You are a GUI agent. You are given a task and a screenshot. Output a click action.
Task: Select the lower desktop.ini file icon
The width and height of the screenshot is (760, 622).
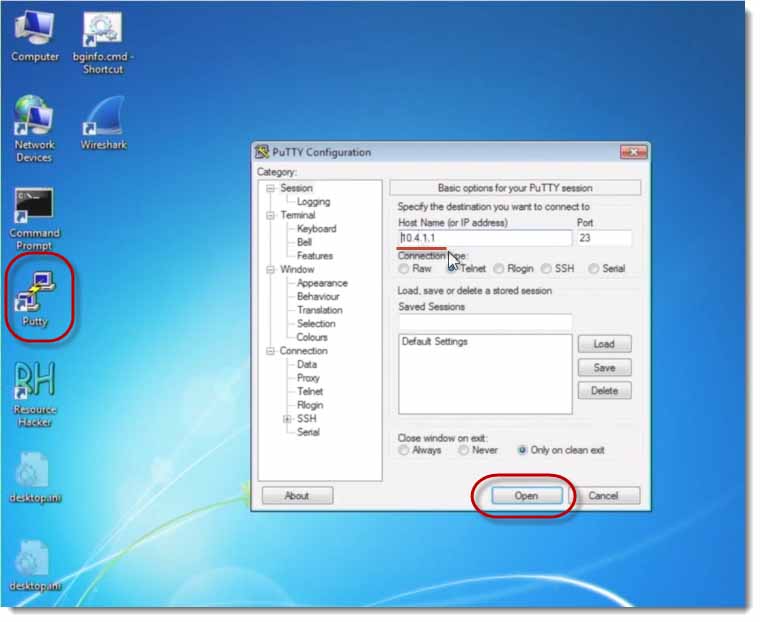[34, 566]
